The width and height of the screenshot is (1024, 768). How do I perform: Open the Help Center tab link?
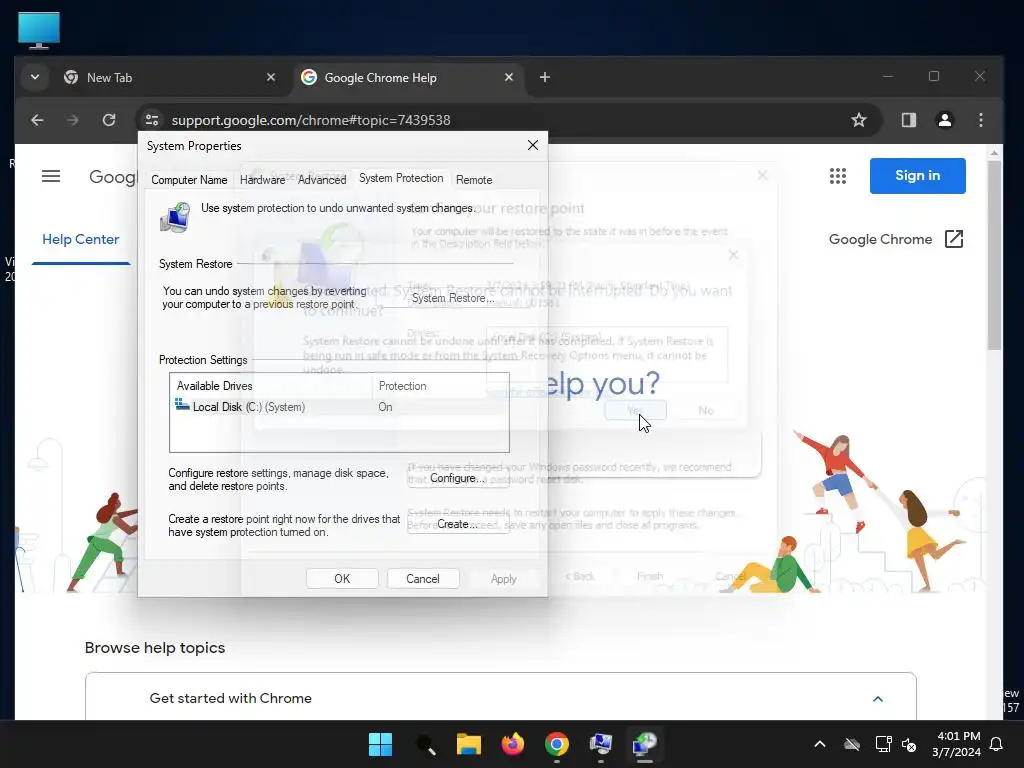[x=80, y=240]
